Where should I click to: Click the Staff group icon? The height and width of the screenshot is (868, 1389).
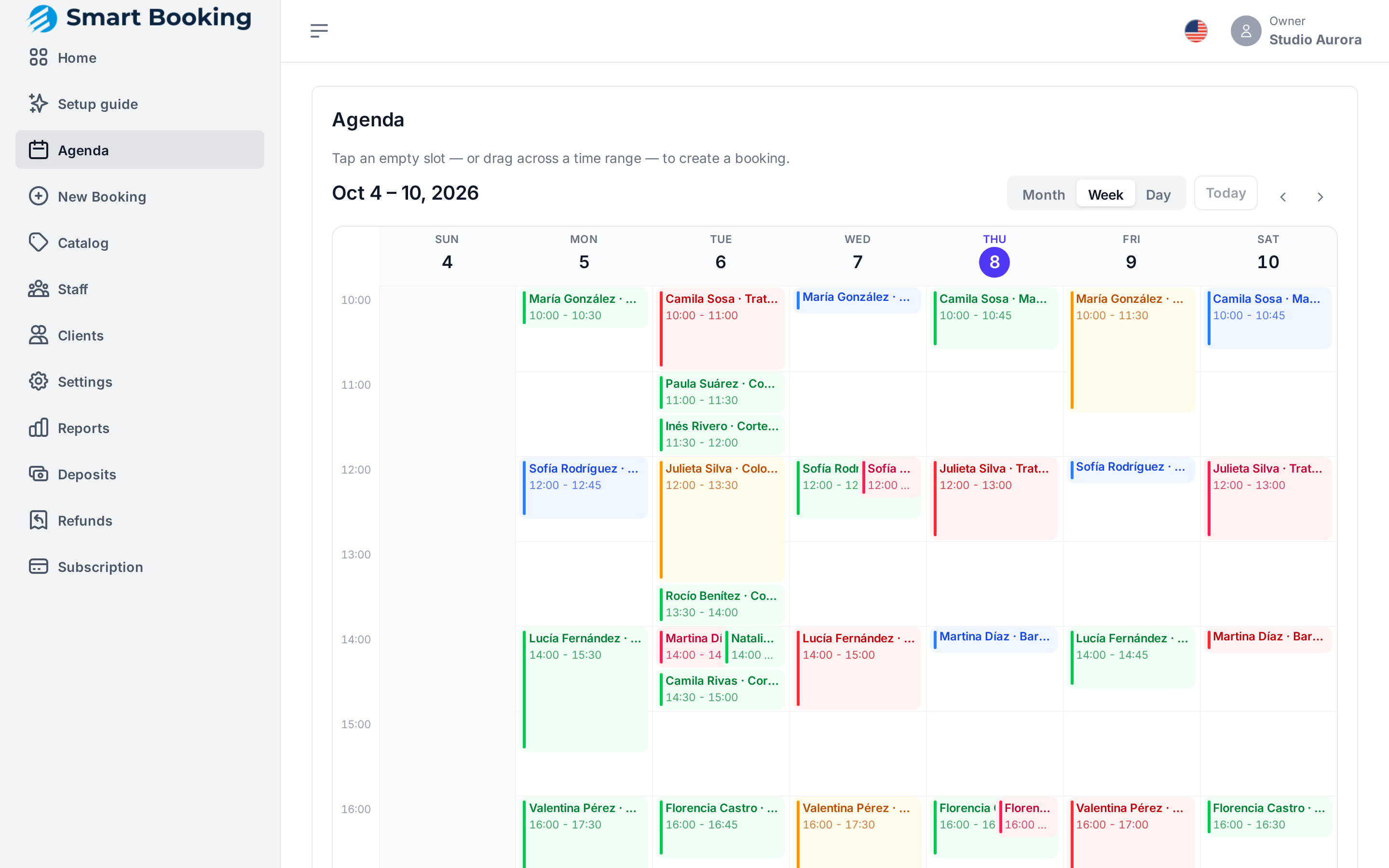pyautogui.click(x=39, y=289)
